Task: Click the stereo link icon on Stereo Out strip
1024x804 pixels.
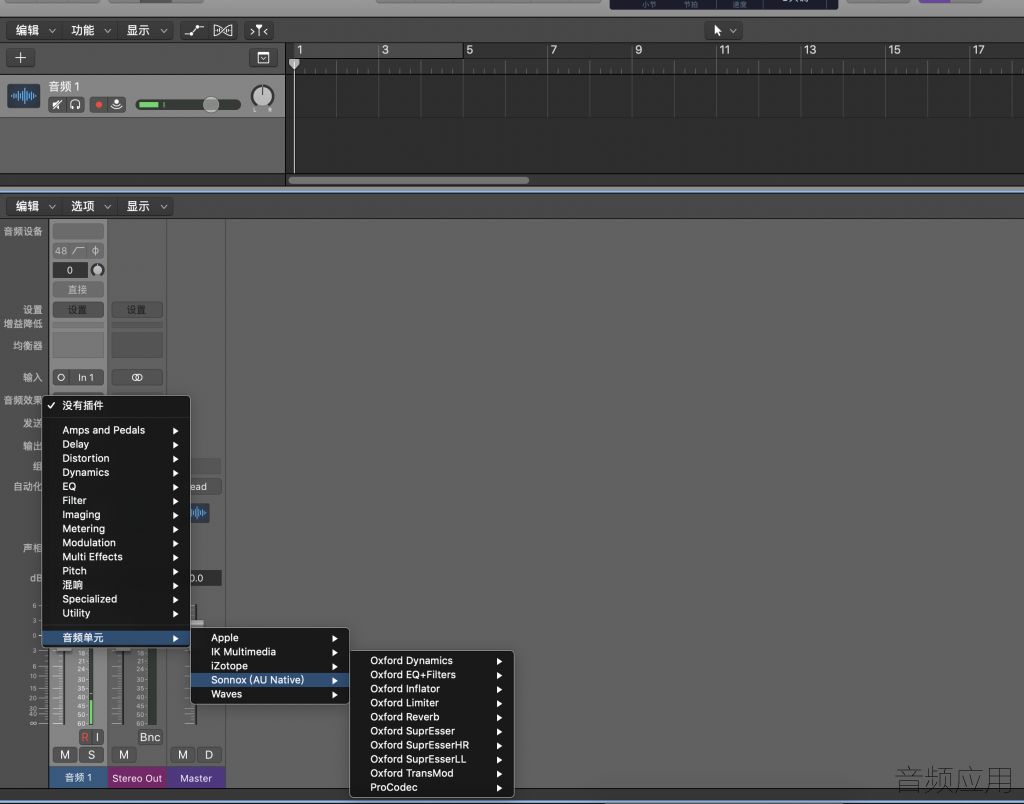Action: click(137, 378)
